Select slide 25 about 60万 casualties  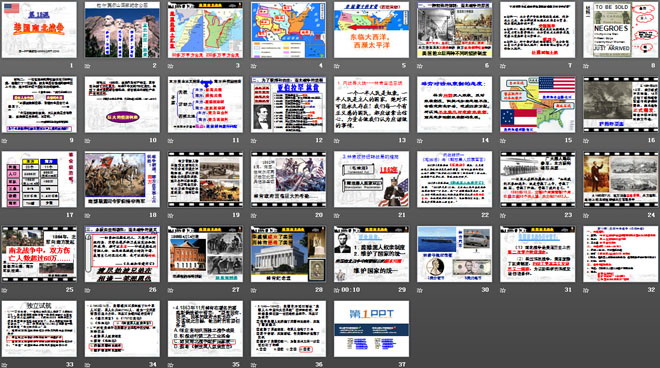(x=39, y=254)
